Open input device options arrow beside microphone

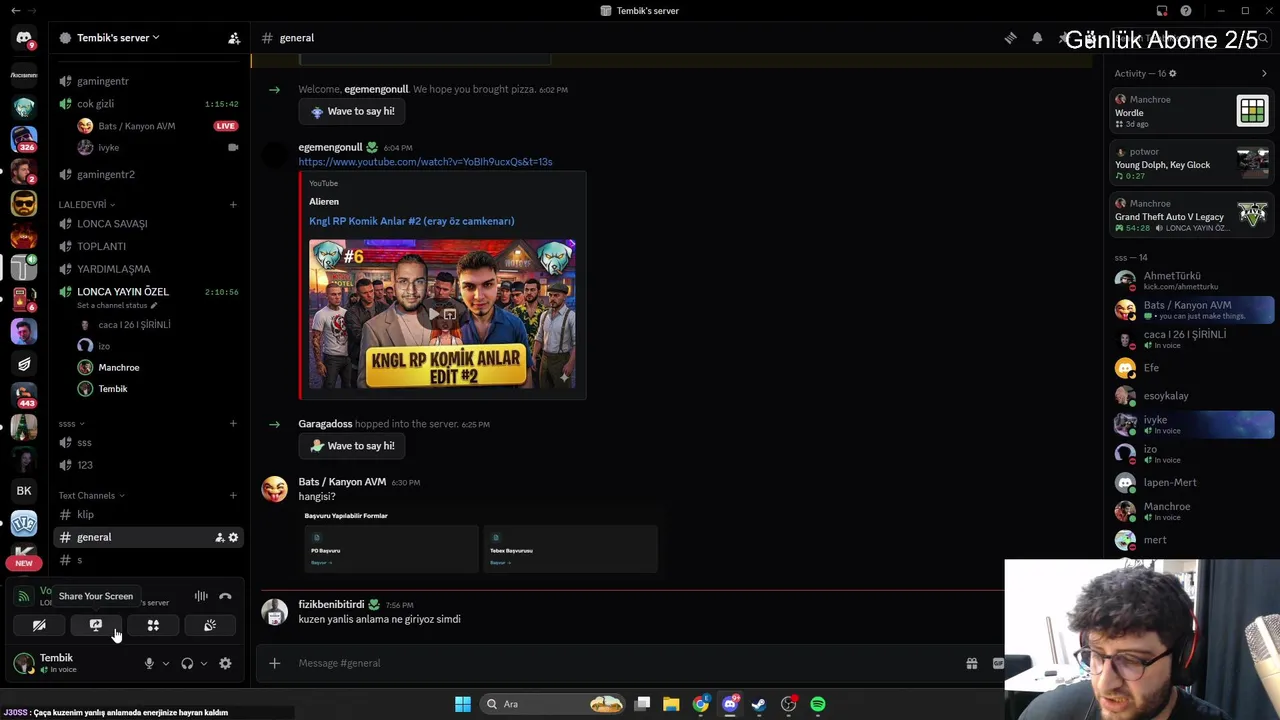tap(166, 664)
